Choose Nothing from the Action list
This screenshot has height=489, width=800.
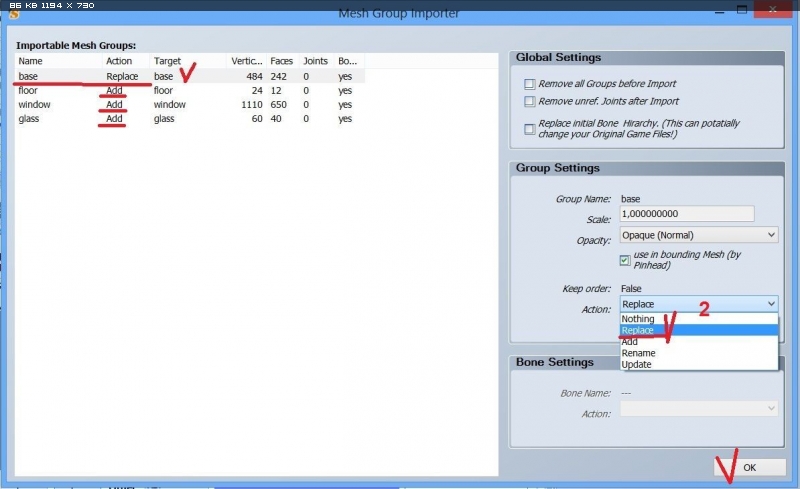(x=638, y=319)
